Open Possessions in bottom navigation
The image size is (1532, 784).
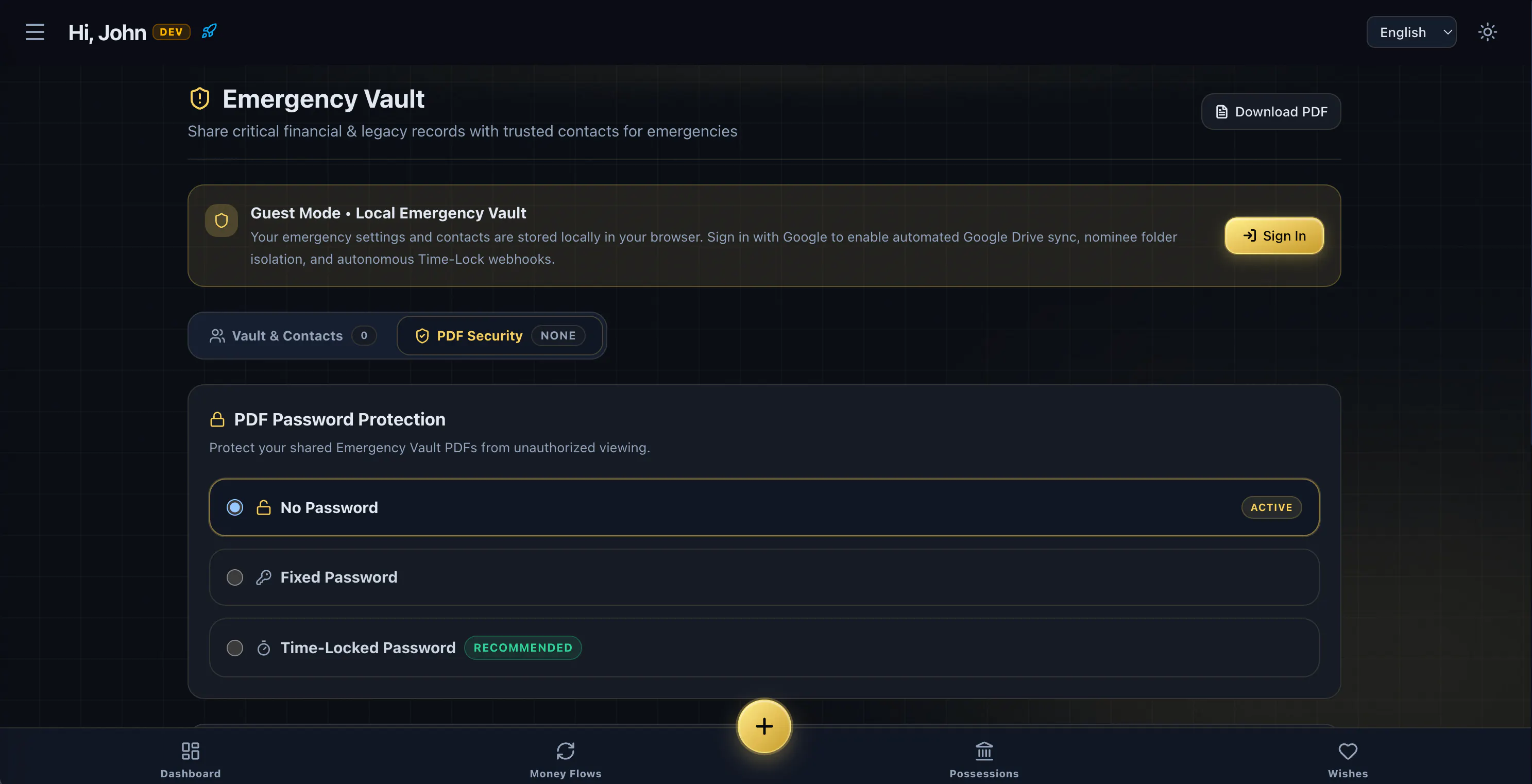[x=984, y=760]
